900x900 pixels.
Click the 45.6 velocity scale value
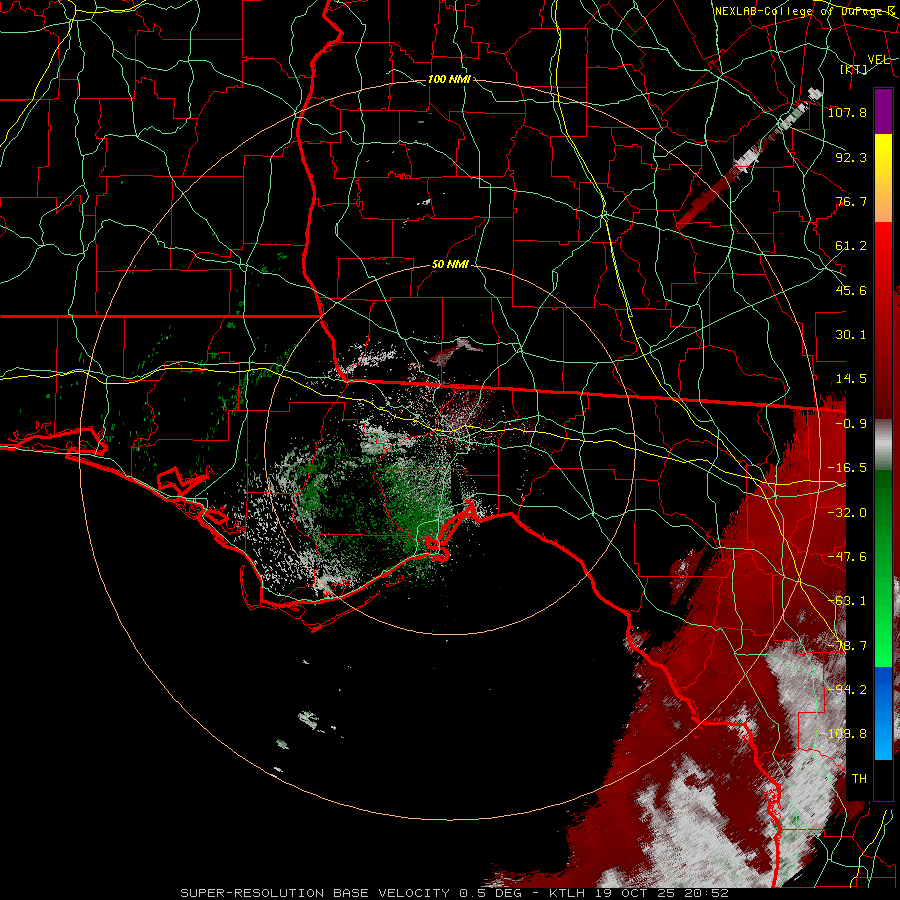tap(851, 290)
